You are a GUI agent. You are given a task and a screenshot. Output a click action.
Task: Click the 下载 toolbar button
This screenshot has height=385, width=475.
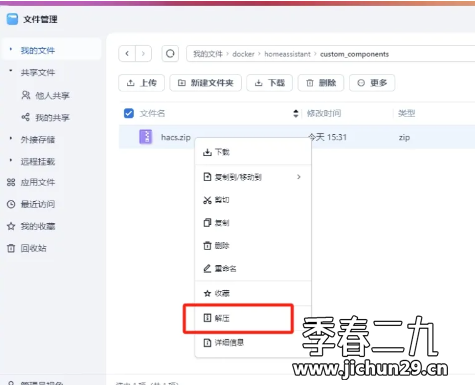269,83
